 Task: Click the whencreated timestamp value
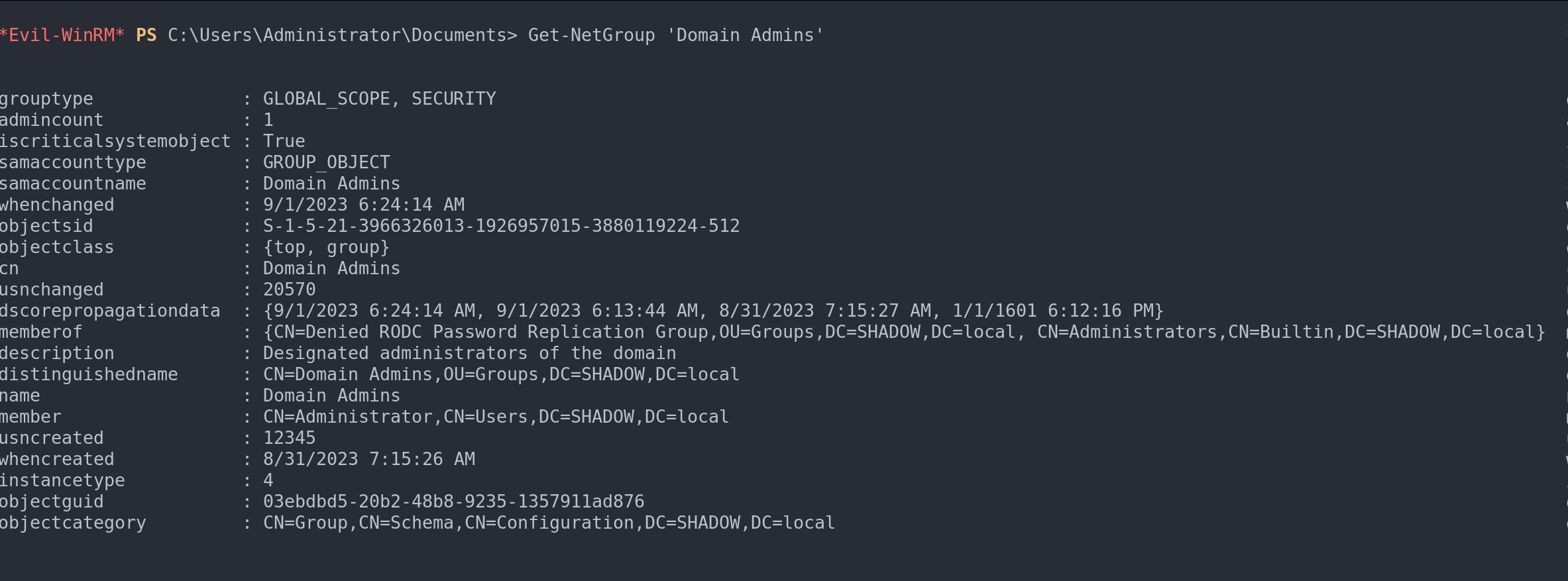coord(368,459)
